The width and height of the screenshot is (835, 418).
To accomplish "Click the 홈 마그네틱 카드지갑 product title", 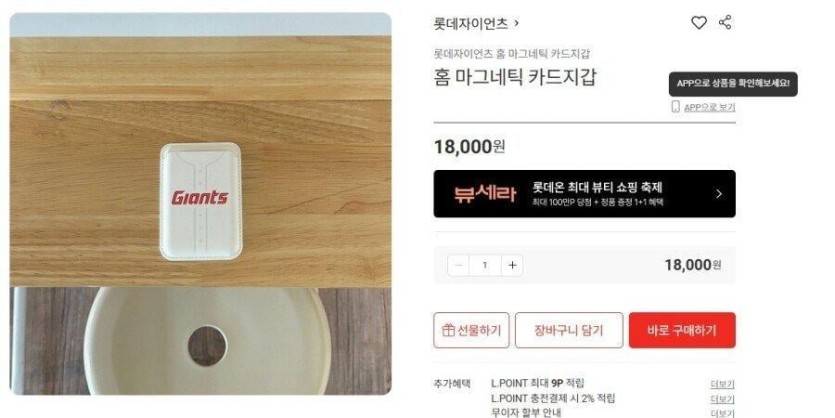I will [515, 77].
